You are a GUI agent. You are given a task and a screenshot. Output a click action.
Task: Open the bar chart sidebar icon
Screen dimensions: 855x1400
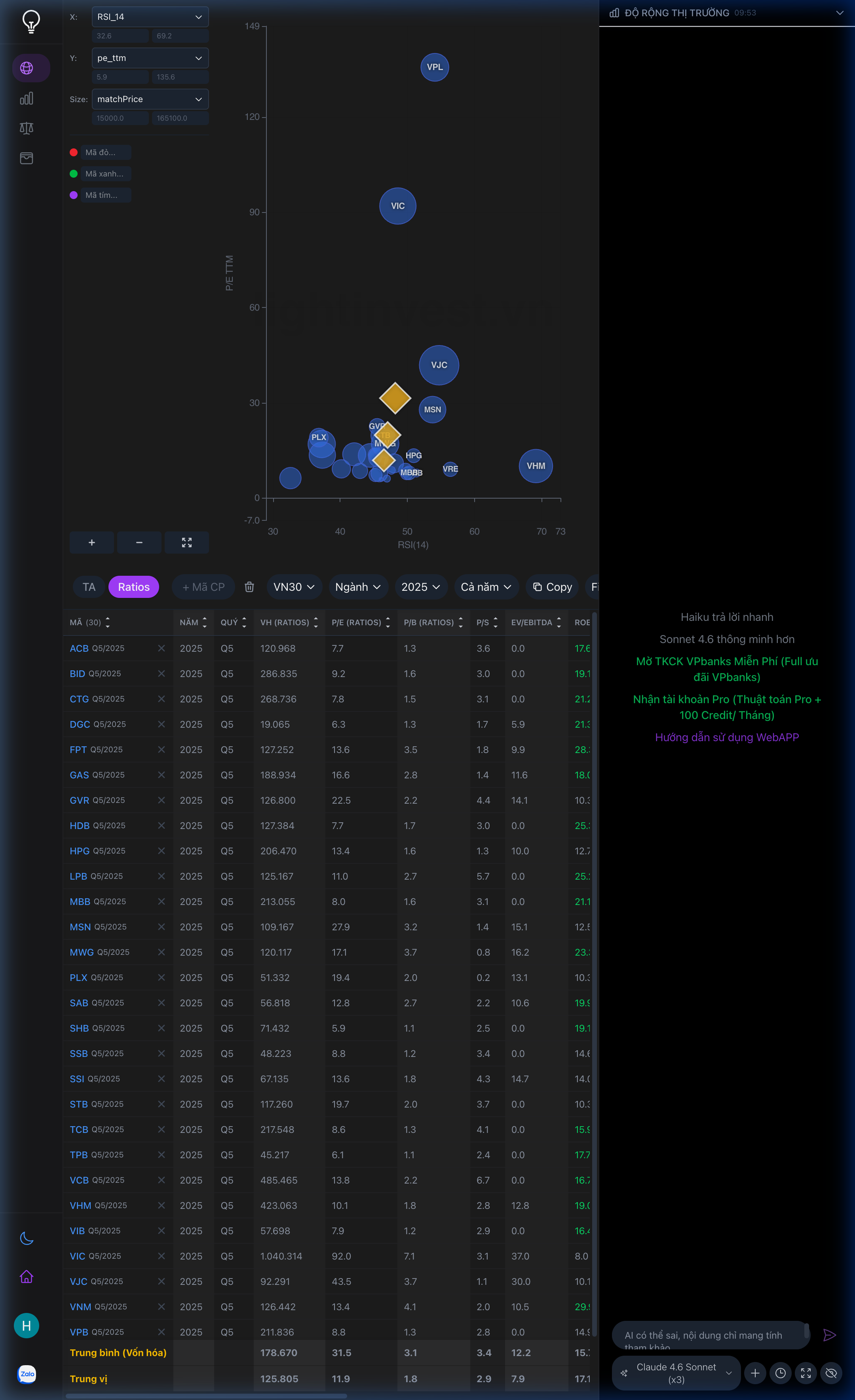click(x=27, y=98)
